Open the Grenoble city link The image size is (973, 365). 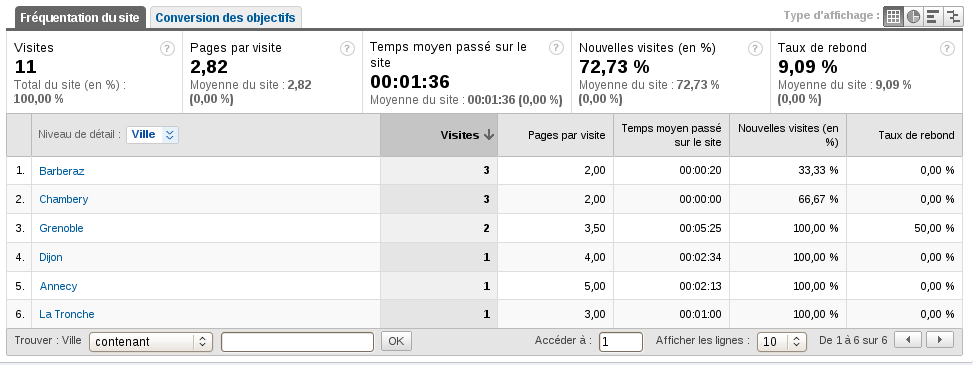coord(61,228)
